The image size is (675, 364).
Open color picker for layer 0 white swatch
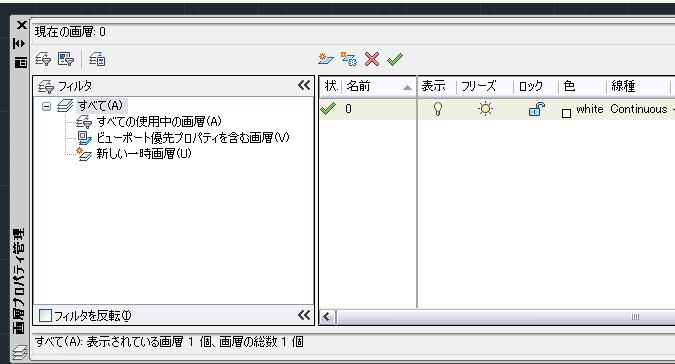pos(567,113)
